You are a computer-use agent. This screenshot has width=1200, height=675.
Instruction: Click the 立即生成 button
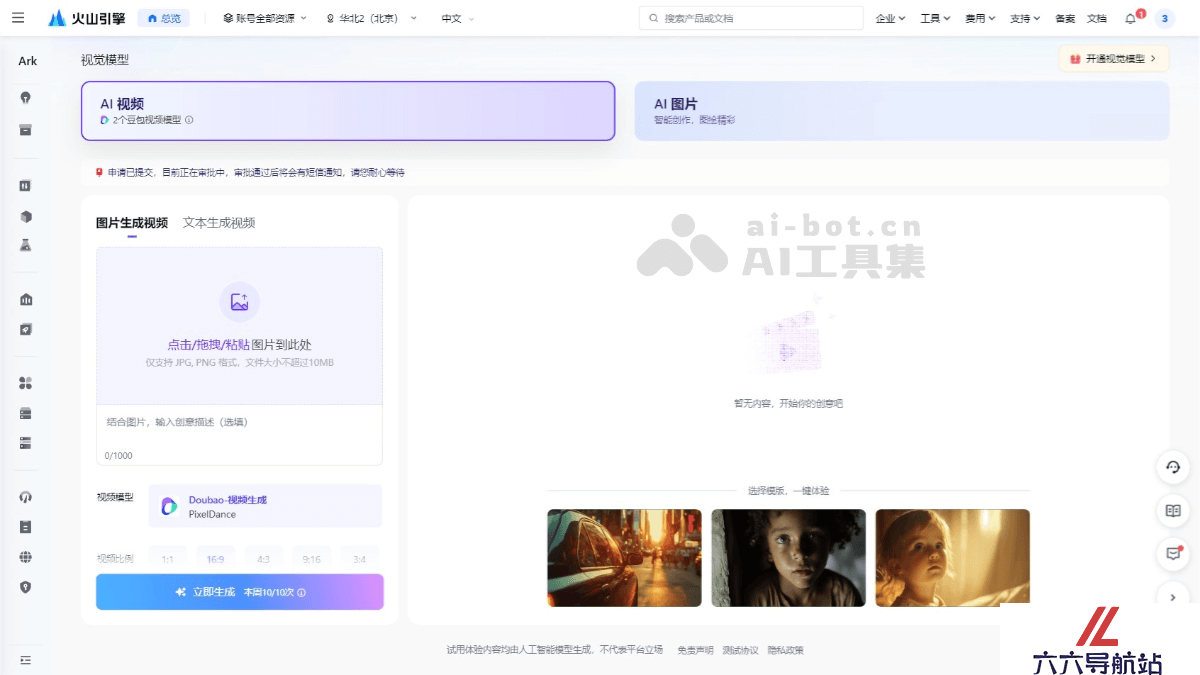pos(240,592)
